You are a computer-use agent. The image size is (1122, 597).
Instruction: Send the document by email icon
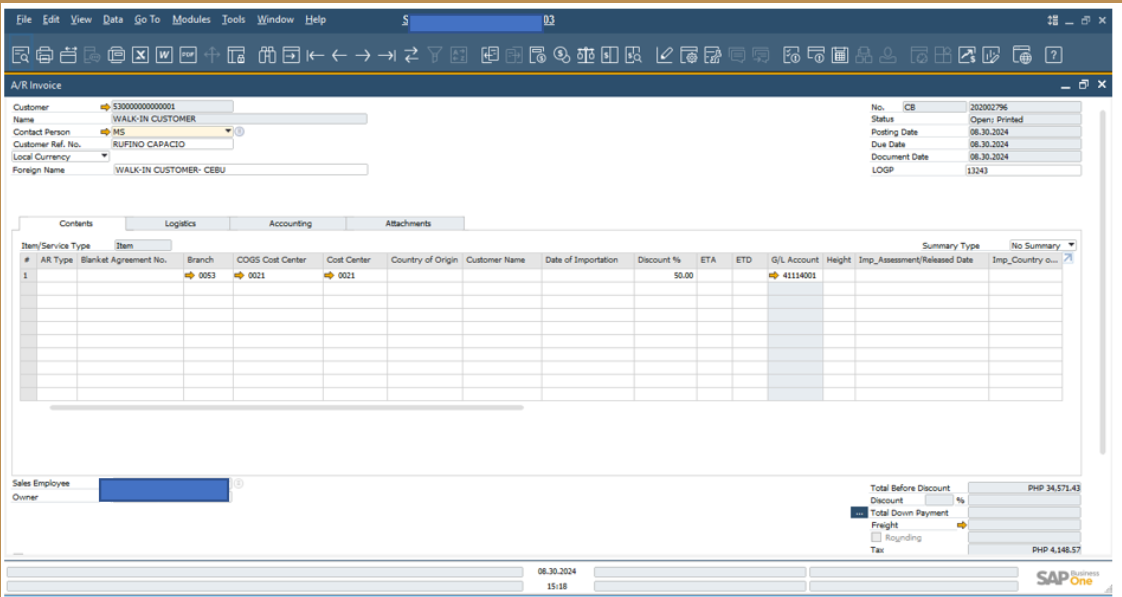point(69,55)
